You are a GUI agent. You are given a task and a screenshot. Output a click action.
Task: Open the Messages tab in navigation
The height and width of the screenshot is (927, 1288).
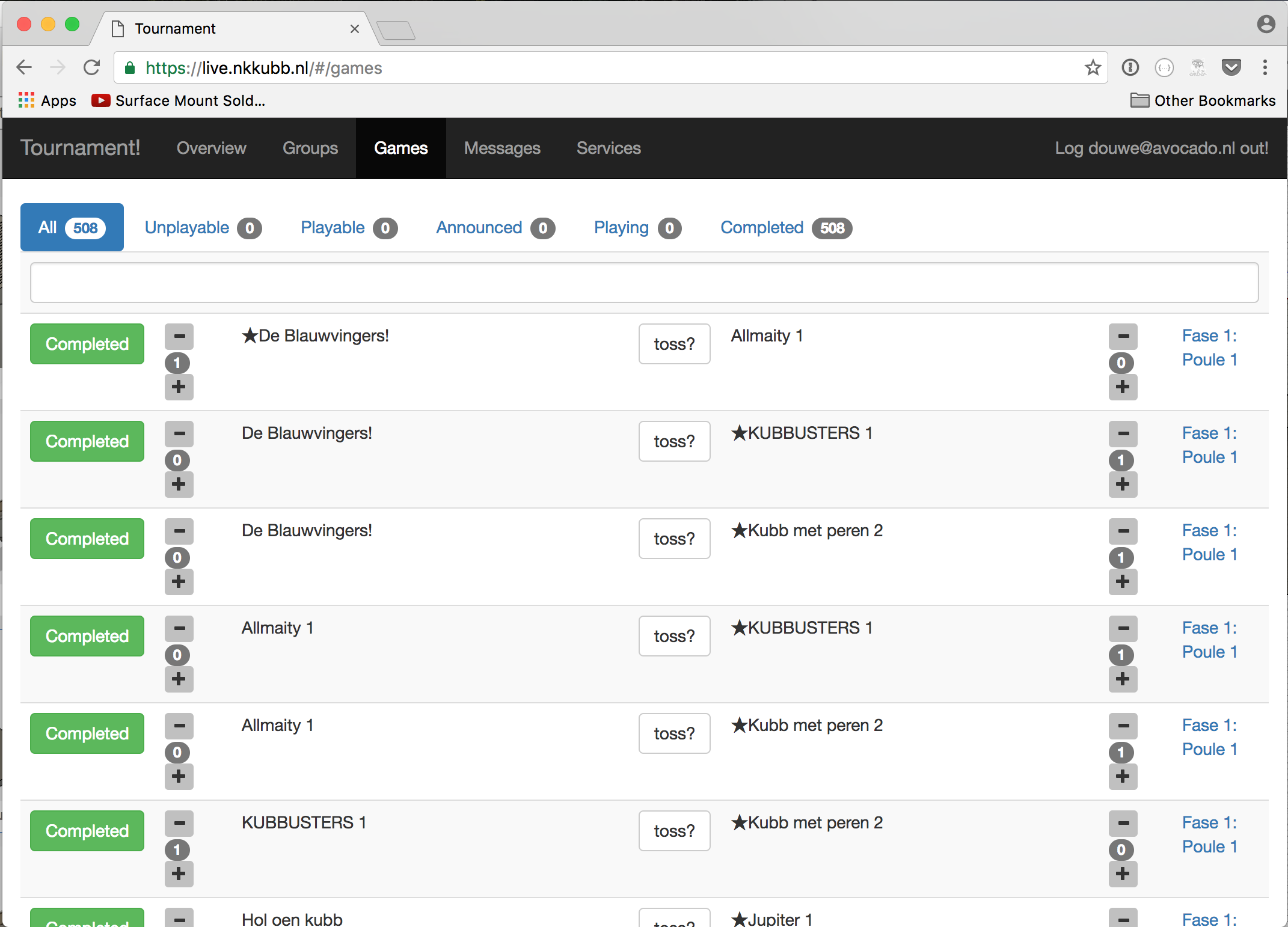[x=502, y=148]
